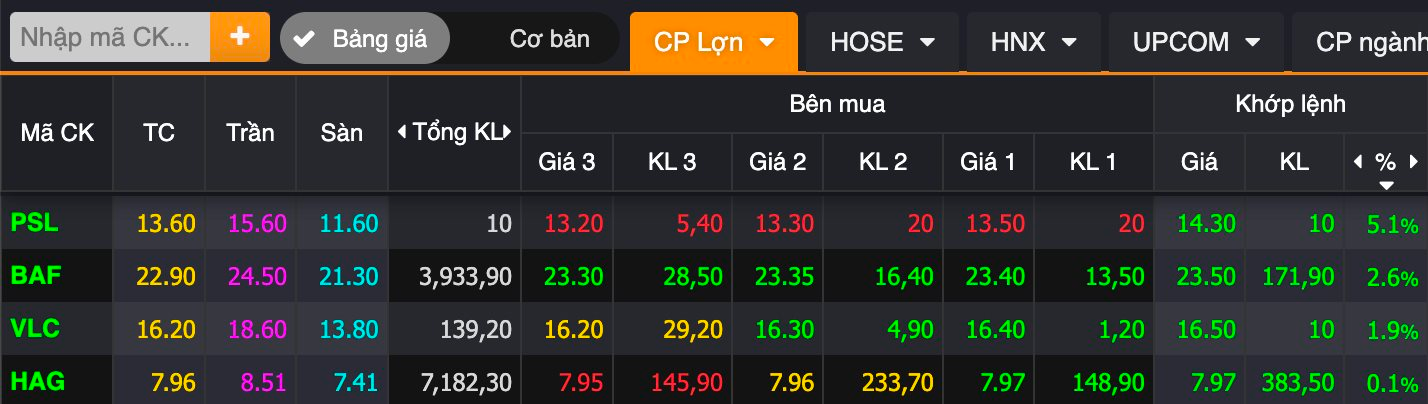Open stock symbol BAF
The height and width of the screenshot is (404, 1428).
point(35,275)
